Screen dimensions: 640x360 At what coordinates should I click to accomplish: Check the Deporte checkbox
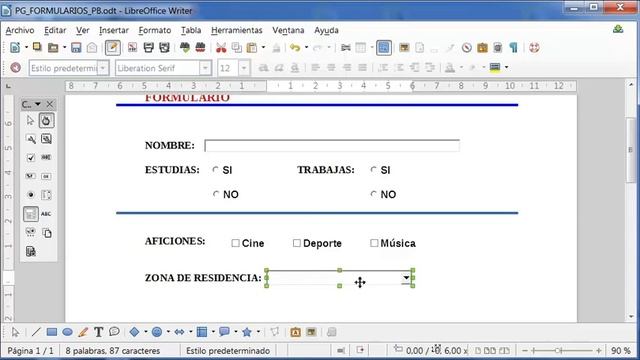297,243
